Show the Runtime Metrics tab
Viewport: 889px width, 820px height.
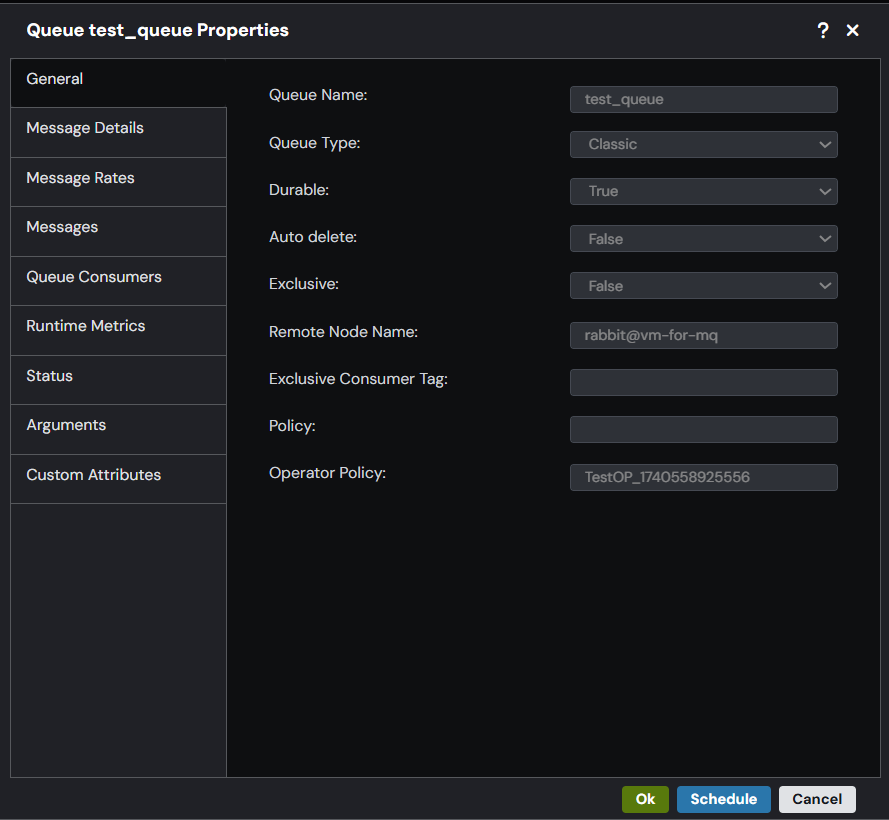[118, 326]
